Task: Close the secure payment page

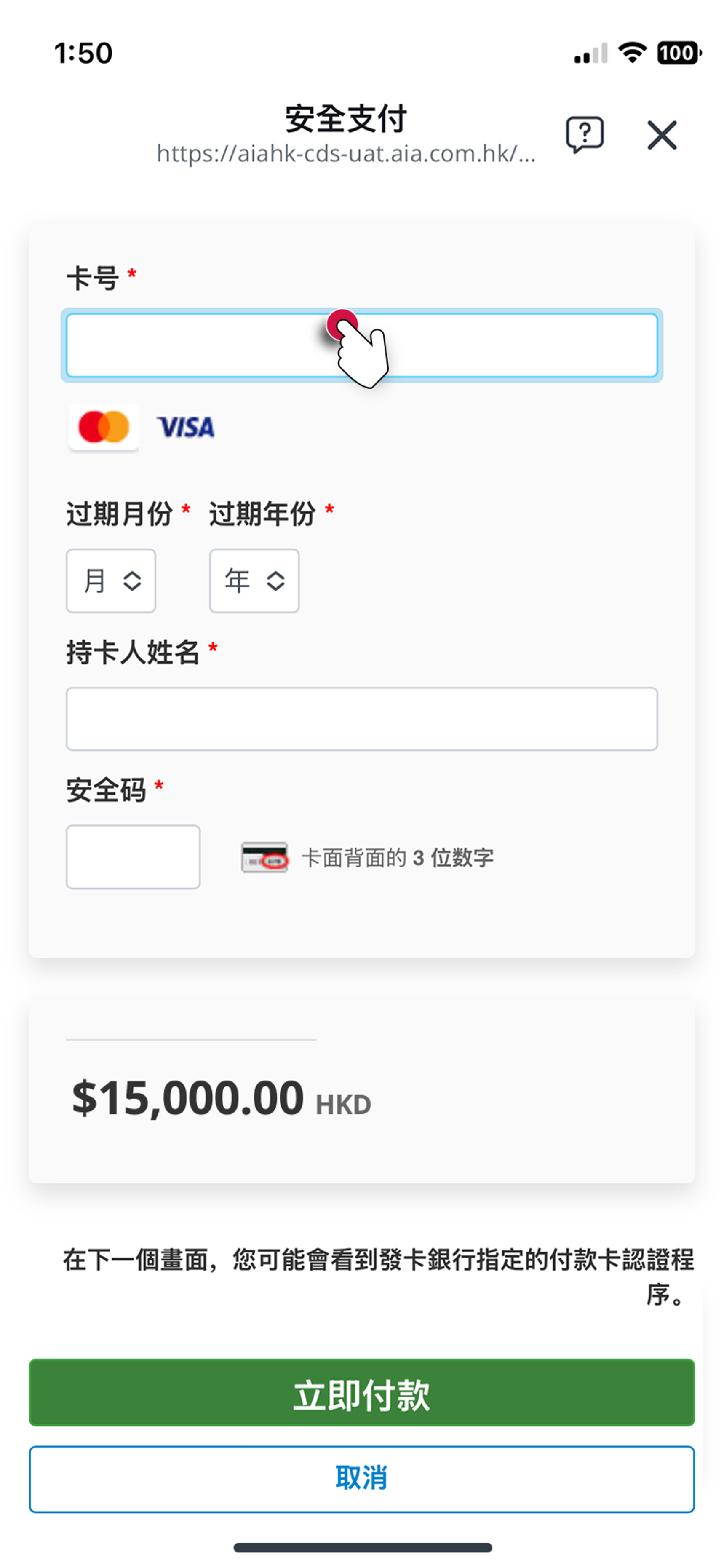Action: pos(662,134)
